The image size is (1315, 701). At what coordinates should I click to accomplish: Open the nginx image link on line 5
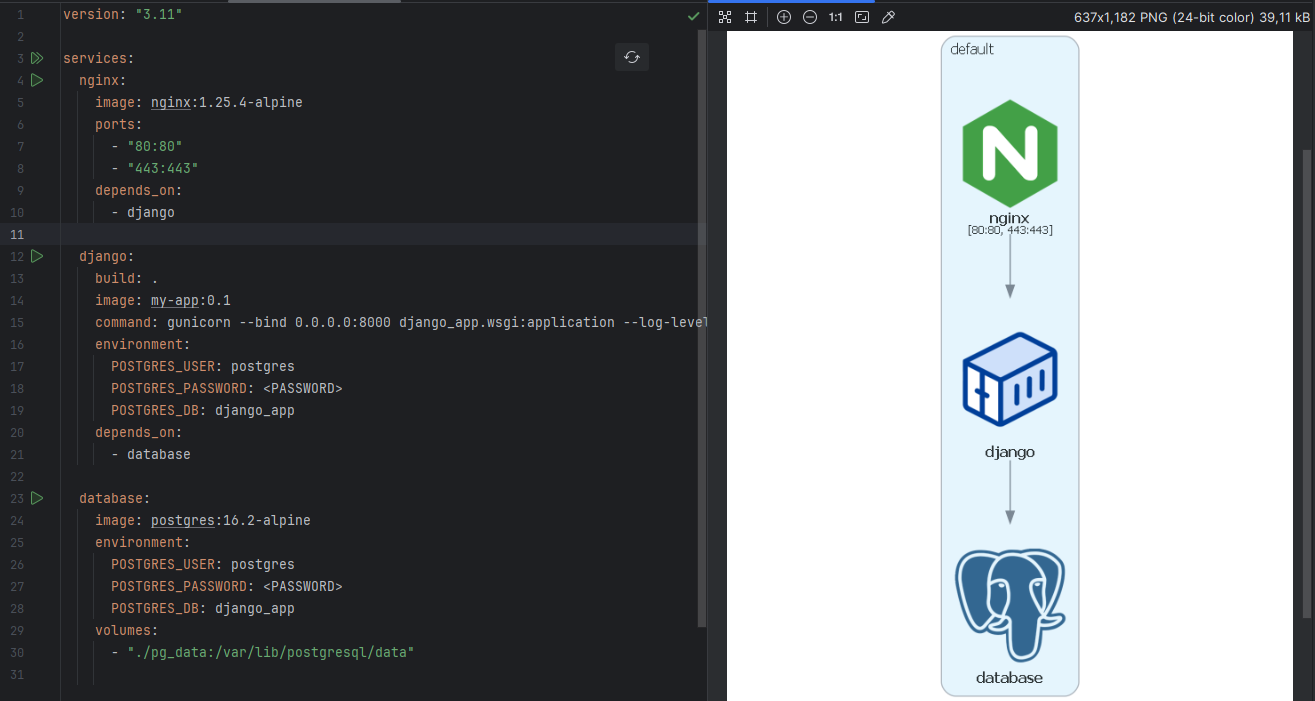pos(171,102)
